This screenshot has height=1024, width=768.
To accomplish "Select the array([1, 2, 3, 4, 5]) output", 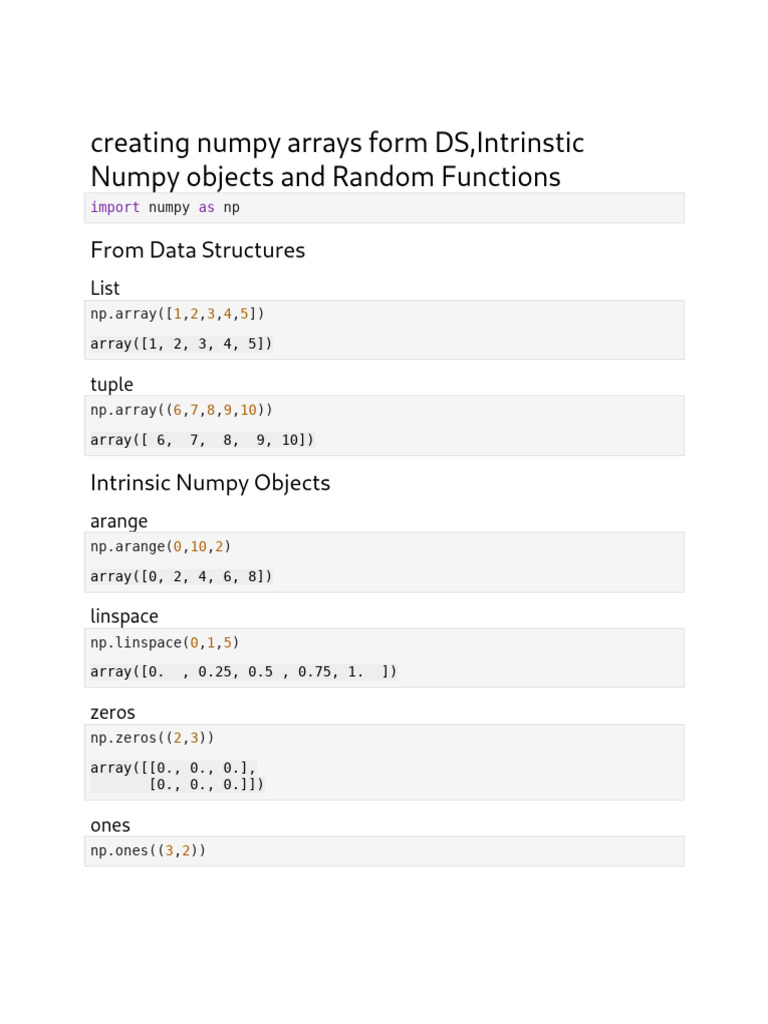I will (x=181, y=344).
